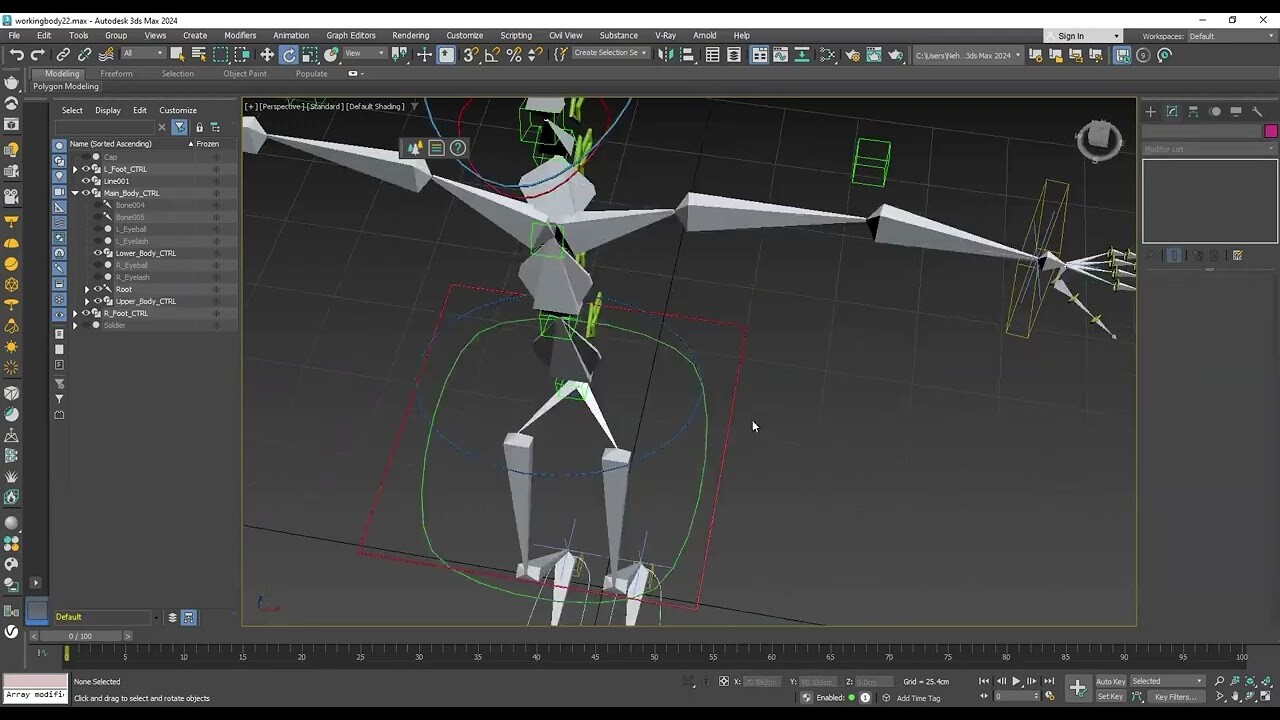Expand the Root item in Scene Explorer
Image resolution: width=1280 pixels, height=720 pixels.
pyautogui.click(x=88, y=290)
